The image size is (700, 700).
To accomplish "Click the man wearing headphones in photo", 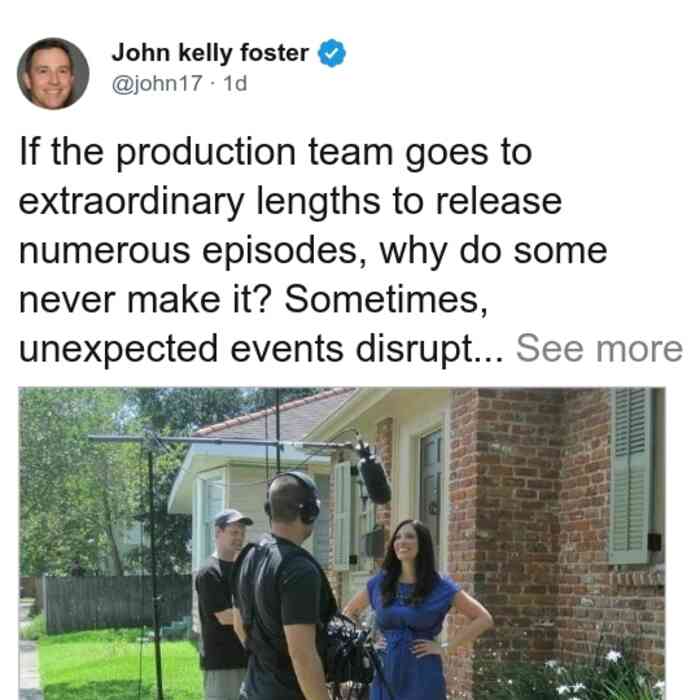I will [x=286, y=589].
